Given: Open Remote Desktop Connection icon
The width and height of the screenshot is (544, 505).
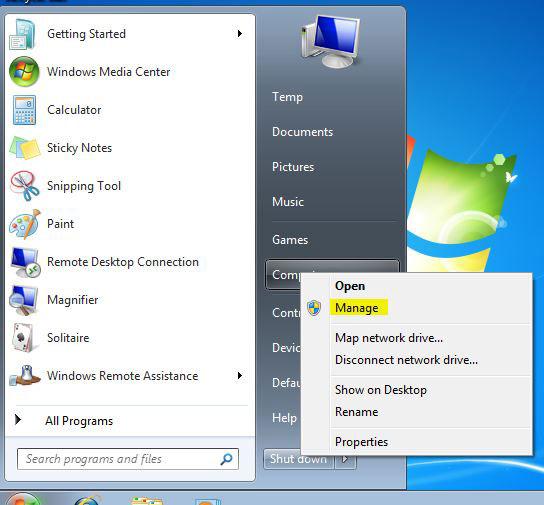Looking at the screenshot, I should [25, 262].
